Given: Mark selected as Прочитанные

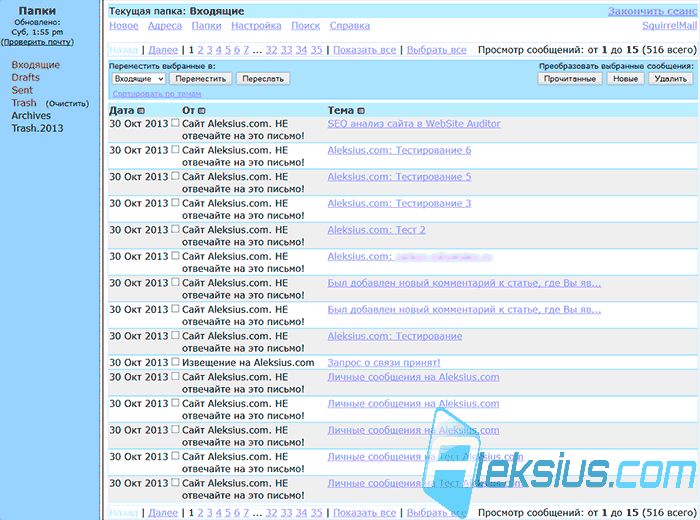Looking at the screenshot, I should pyautogui.click(x=570, y=79).
